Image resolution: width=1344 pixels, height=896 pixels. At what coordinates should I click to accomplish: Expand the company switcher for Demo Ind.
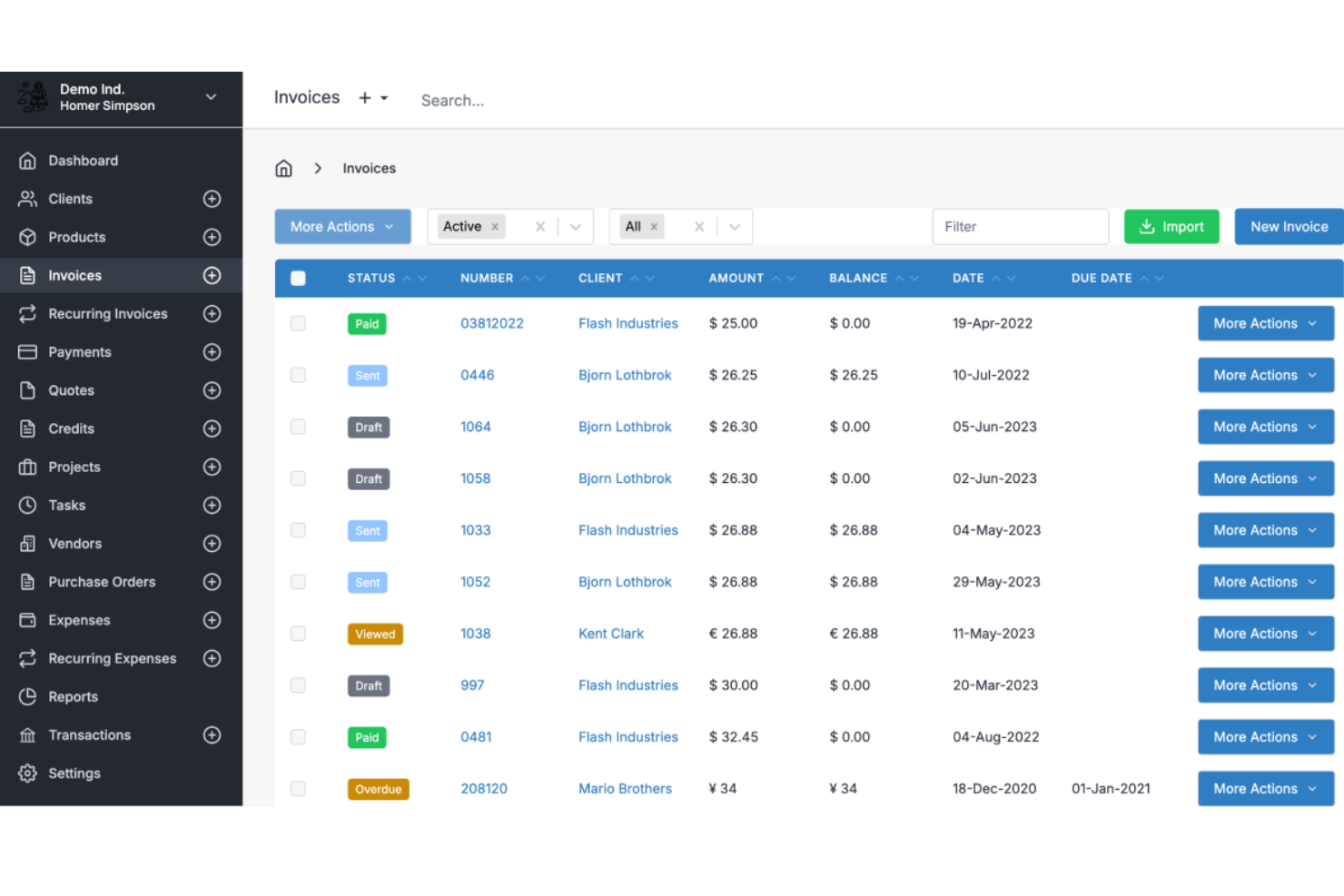[x=211, y=97]
